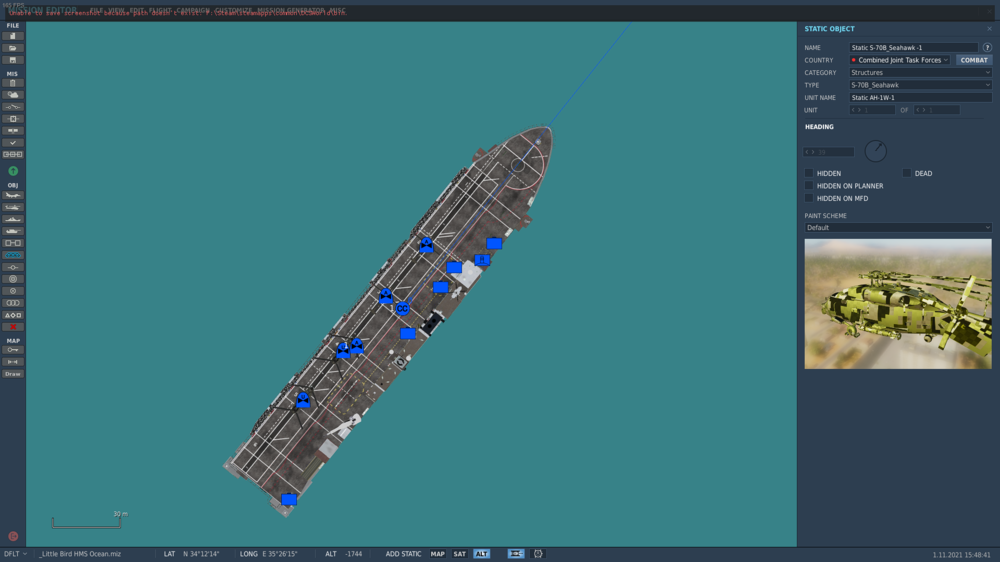Switch map mode to ALT
Image resolution: width=1000 pixels, height=562 pixels.
point(482,554)
